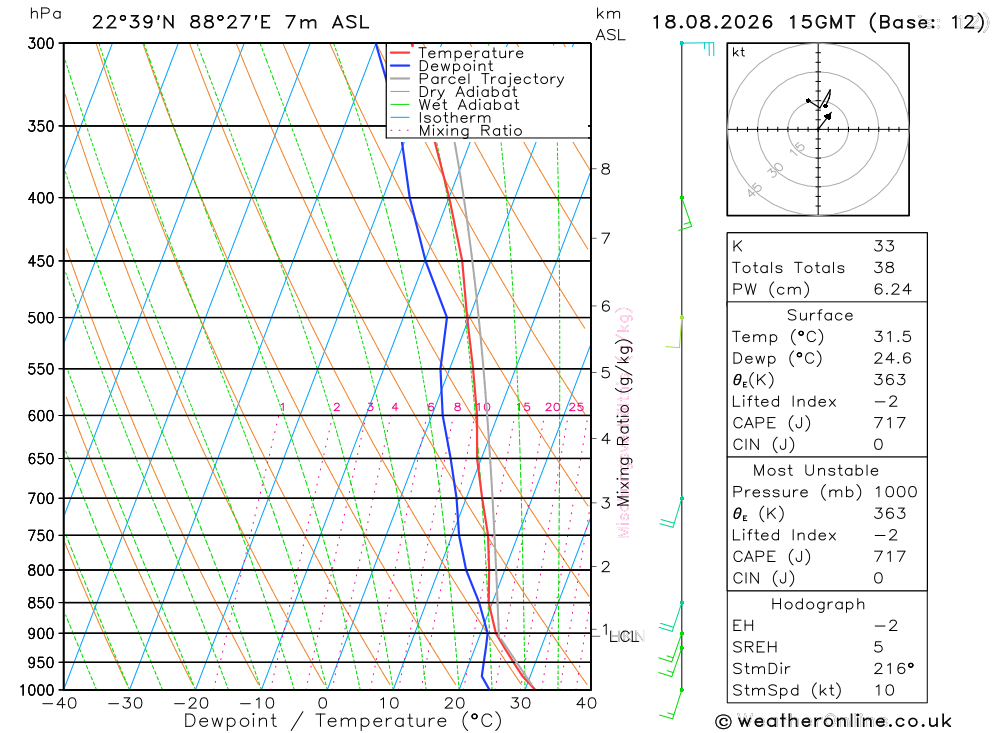Click the Surface CAPE (J) value 717

coord(890,423)
